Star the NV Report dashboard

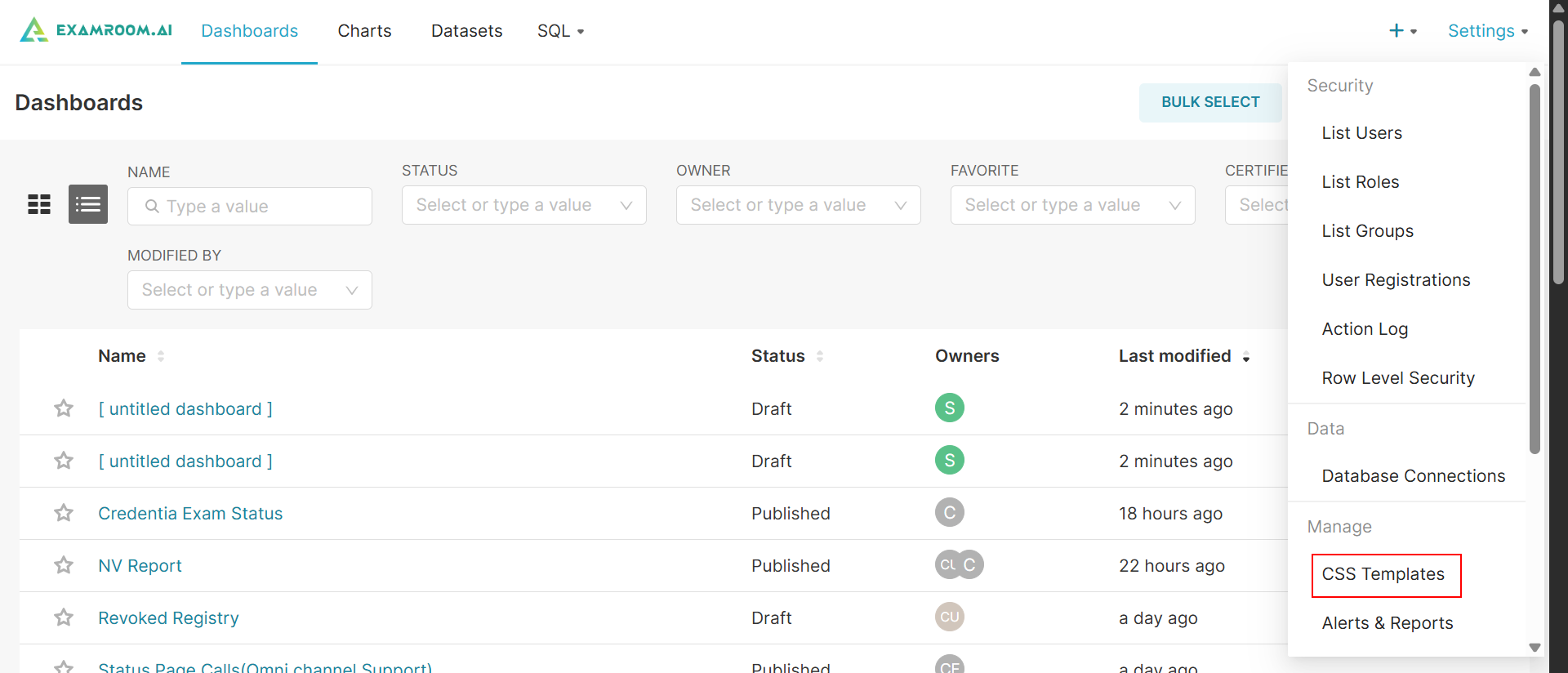point(64,565)
